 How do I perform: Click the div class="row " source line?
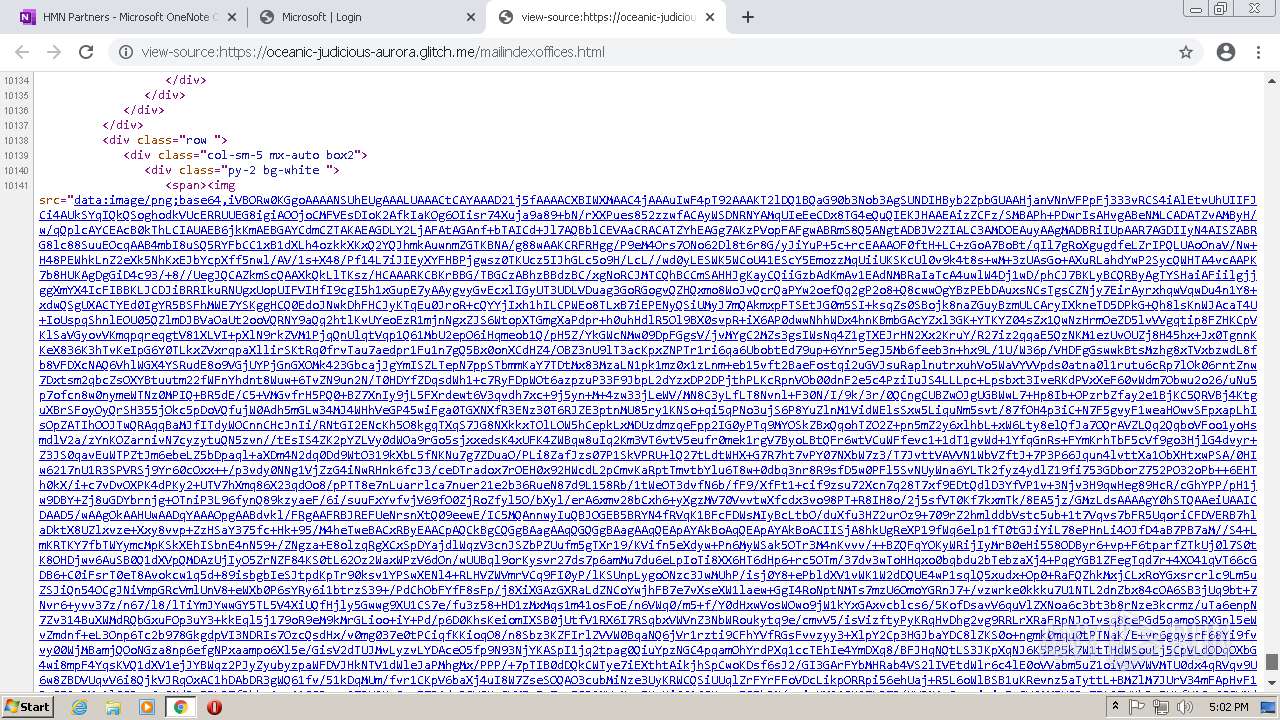(x=165, y=140)
